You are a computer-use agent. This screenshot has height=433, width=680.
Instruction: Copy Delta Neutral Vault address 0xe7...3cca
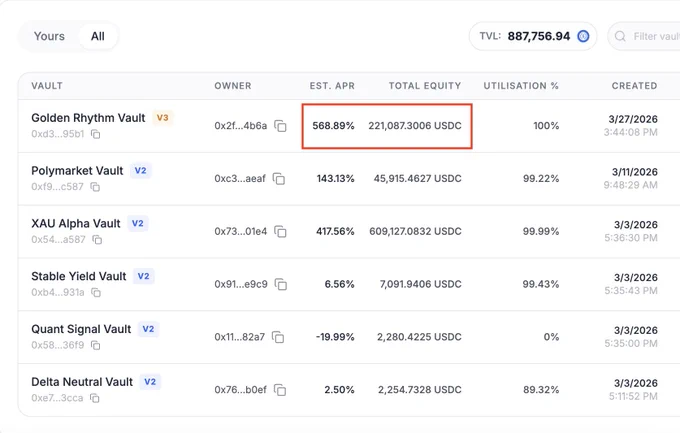pos(95,398)
